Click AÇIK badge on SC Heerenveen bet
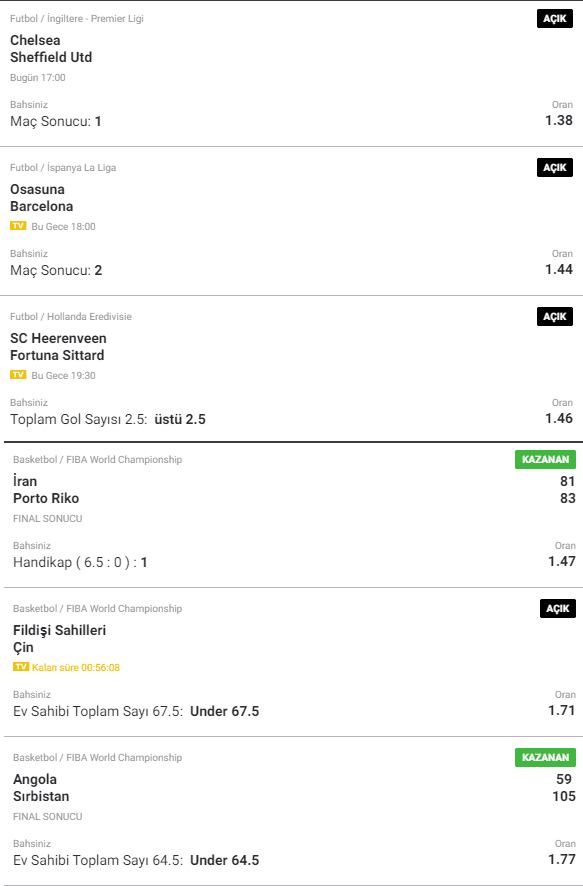Screen dimensions: 583x886 tap(555, 316)
